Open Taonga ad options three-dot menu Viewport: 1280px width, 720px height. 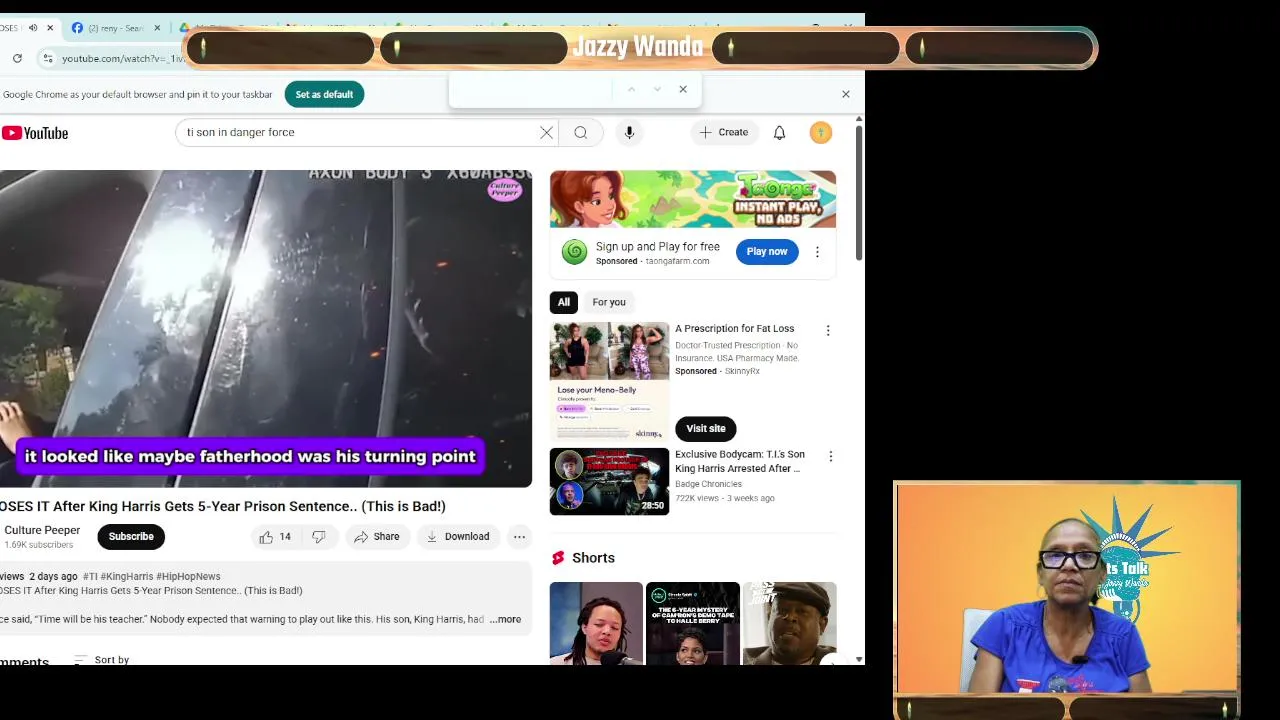coord(817,252)
